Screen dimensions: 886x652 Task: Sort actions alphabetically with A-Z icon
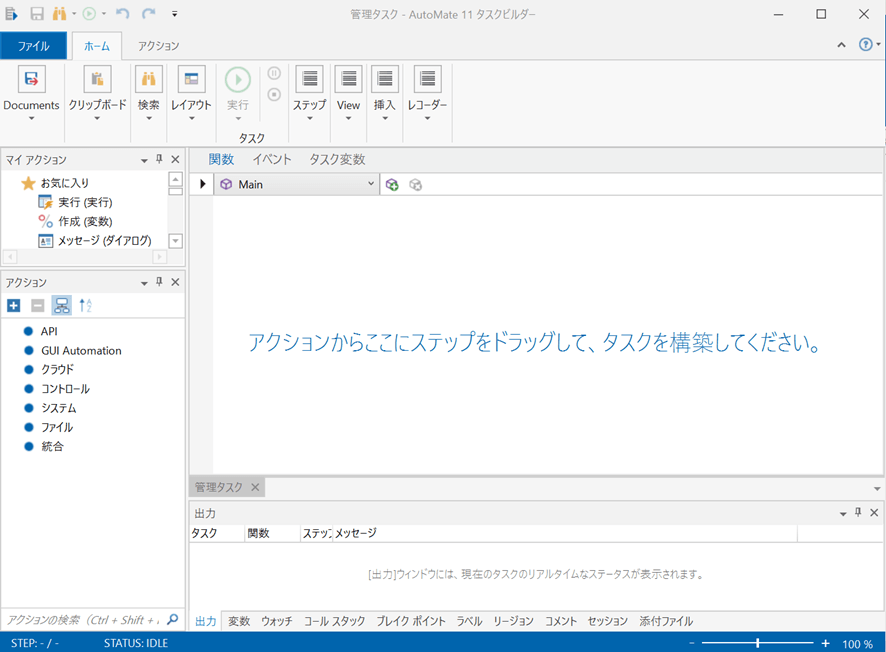pos(86,306)
